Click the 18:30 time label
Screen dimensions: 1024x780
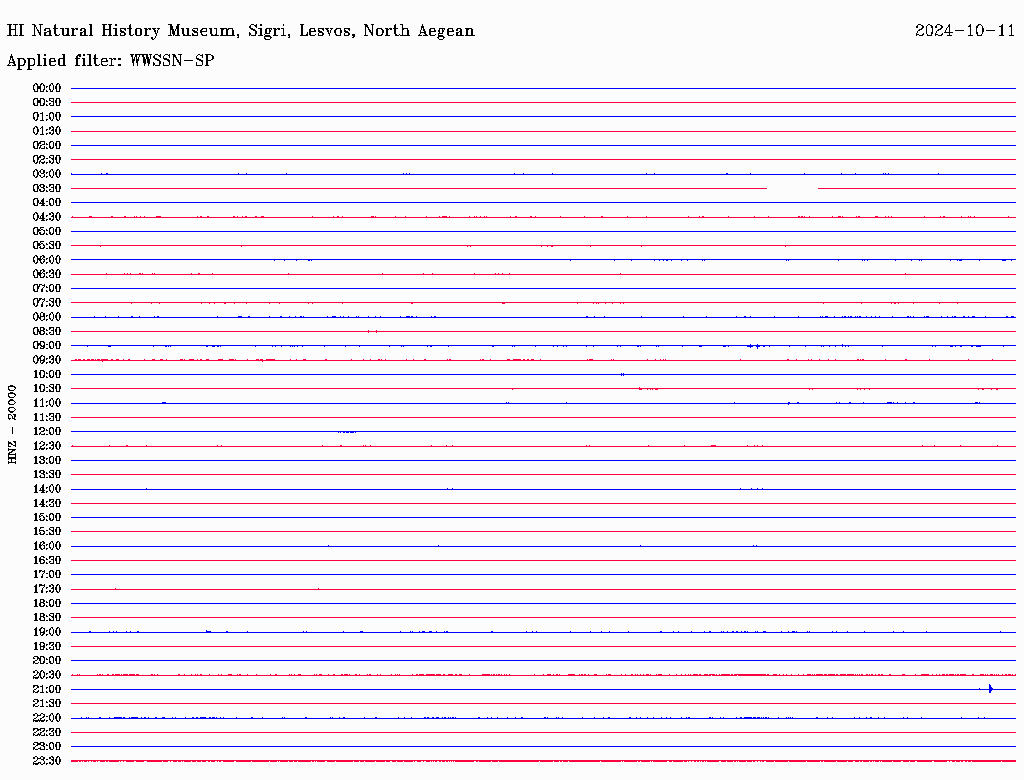(47, 617)
